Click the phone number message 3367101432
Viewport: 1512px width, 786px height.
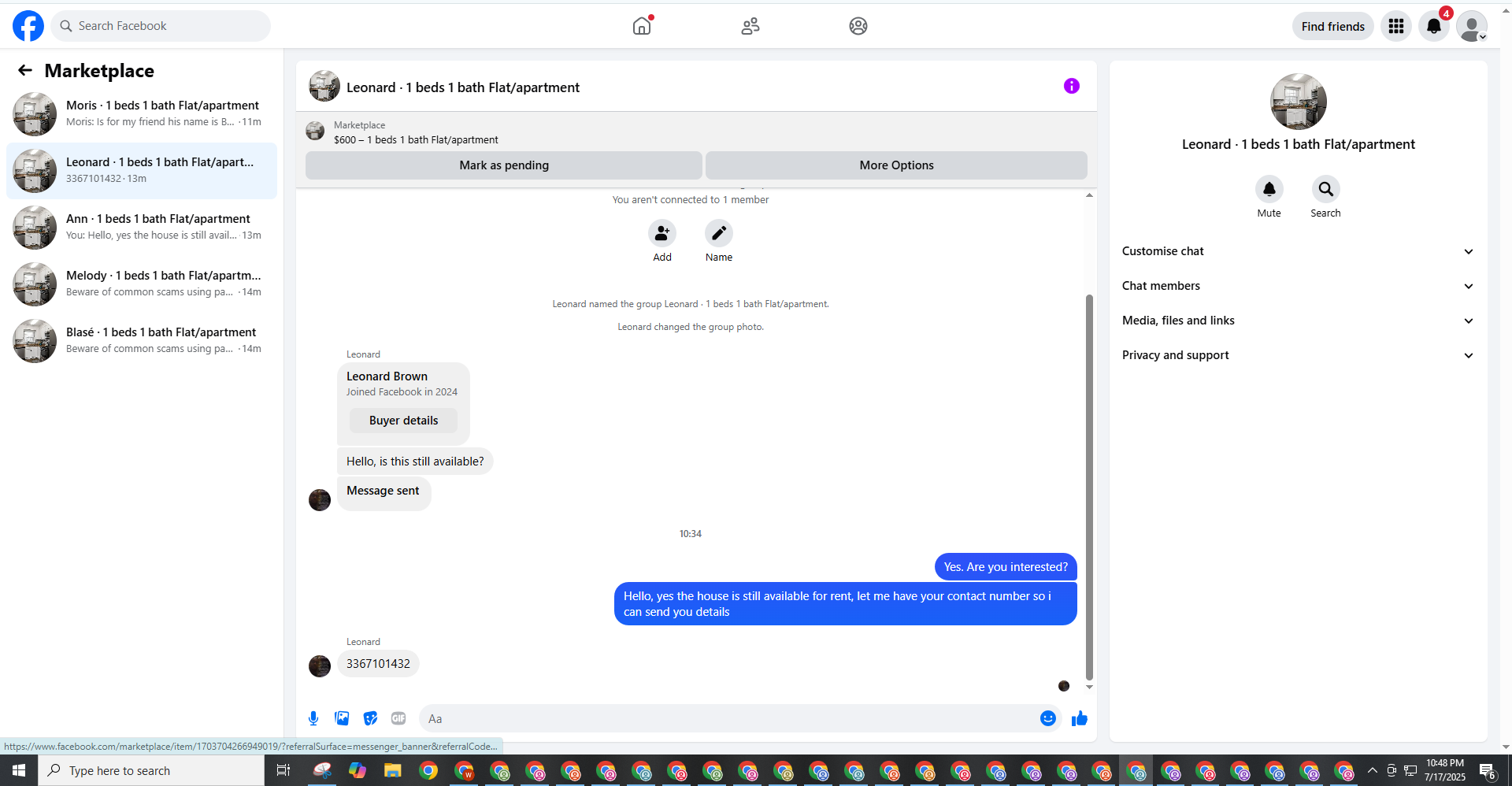pyautogui.click(x=378, y=664)
